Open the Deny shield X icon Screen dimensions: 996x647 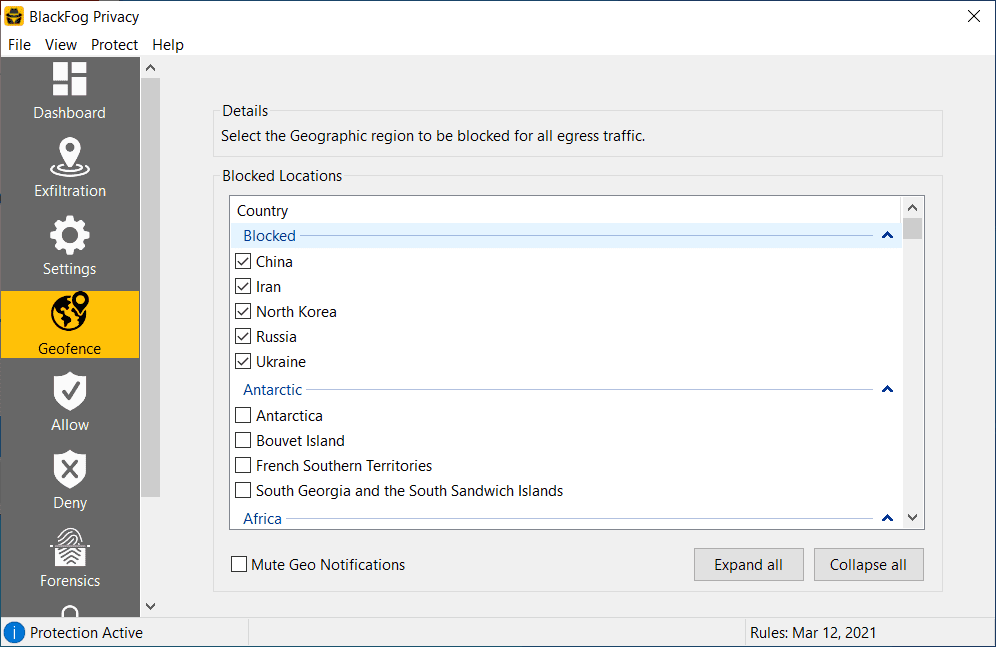(70, 470)
